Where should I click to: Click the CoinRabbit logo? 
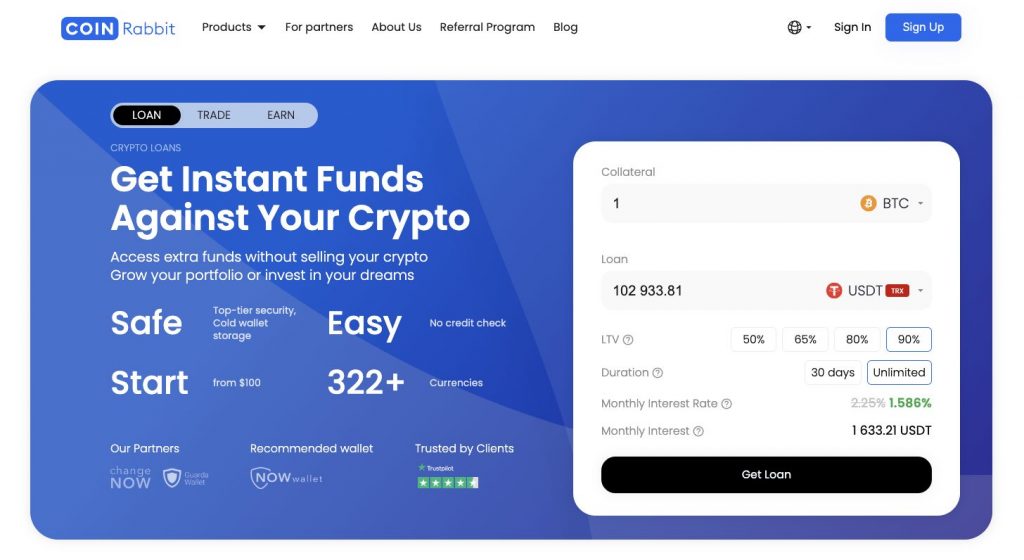tap(118, 28)
